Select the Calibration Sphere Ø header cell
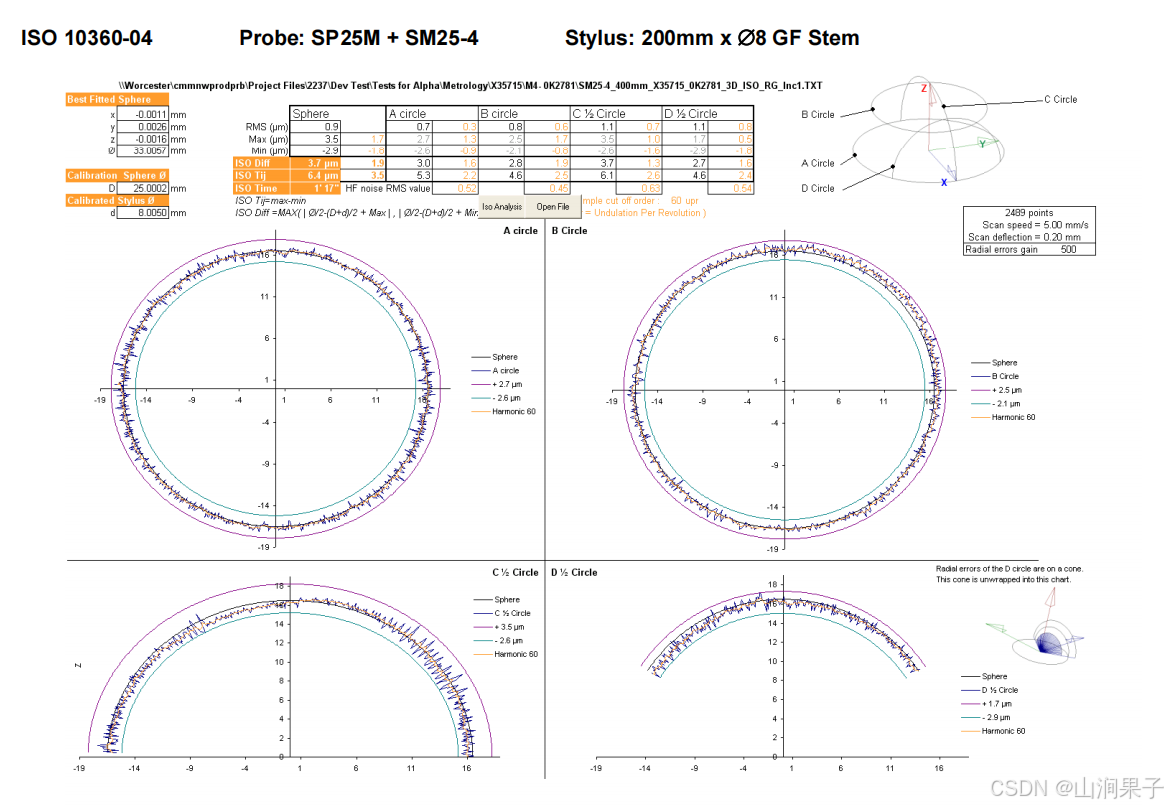The width and height of the screenshot is (1168, 808). pyautogui.click(x=117, y=176)
